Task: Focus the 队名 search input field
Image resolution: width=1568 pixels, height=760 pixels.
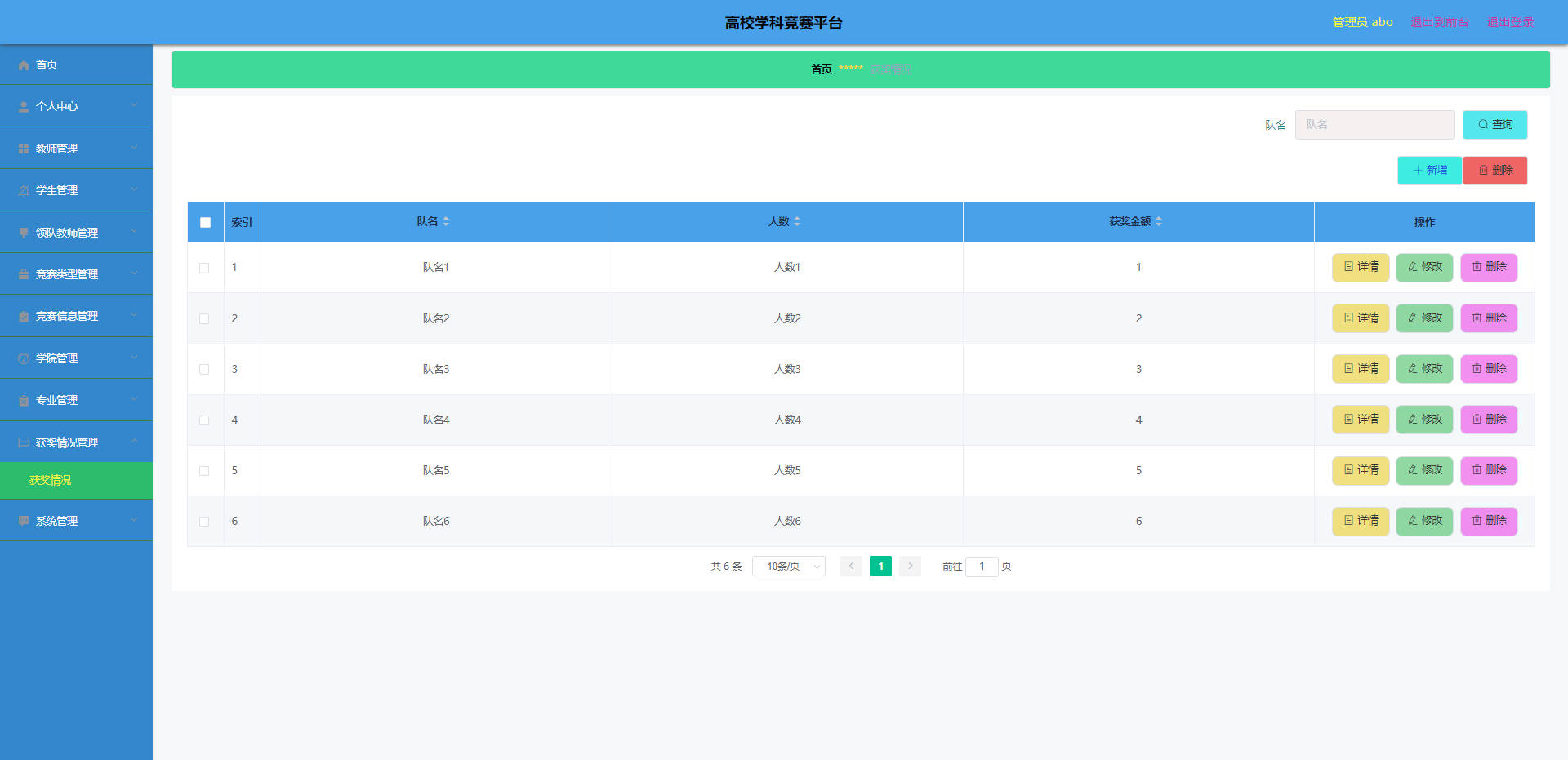Action: pyautogui.click(x=1374, y=125)
